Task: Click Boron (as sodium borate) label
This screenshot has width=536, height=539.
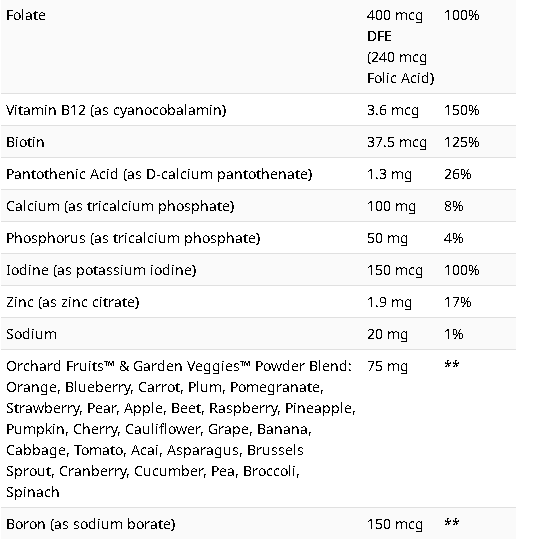Action: click(x=91, y=524)
